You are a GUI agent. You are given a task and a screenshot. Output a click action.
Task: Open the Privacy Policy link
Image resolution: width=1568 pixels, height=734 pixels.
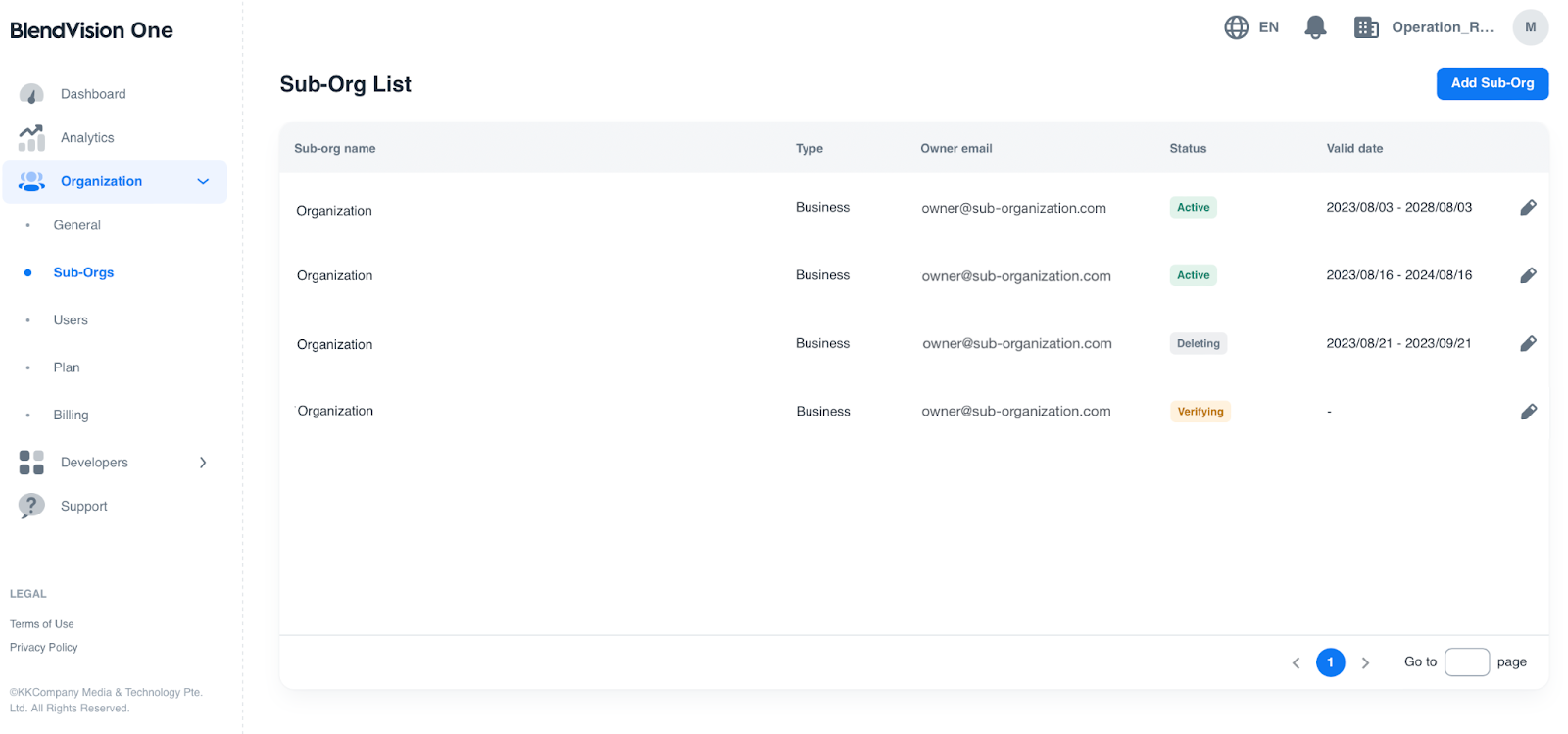point(44,648)
